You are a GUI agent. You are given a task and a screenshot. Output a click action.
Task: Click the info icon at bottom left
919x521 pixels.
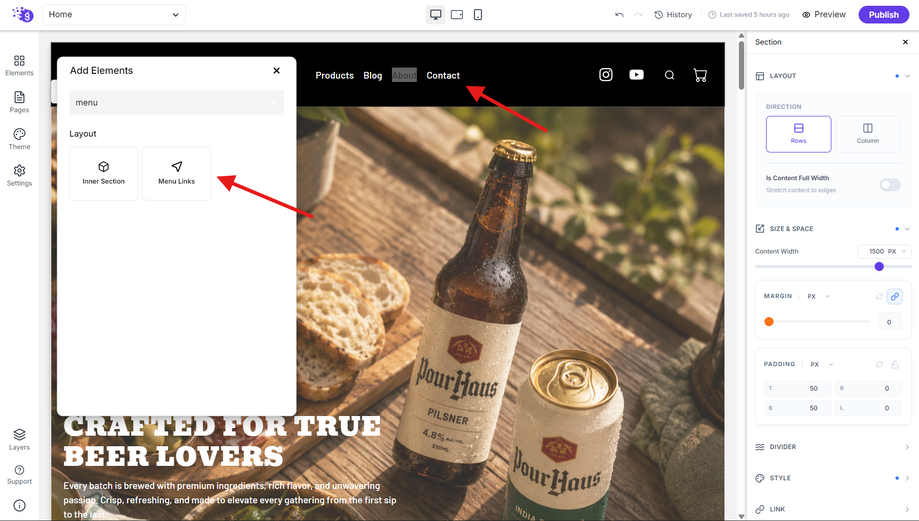coord(19,506)
